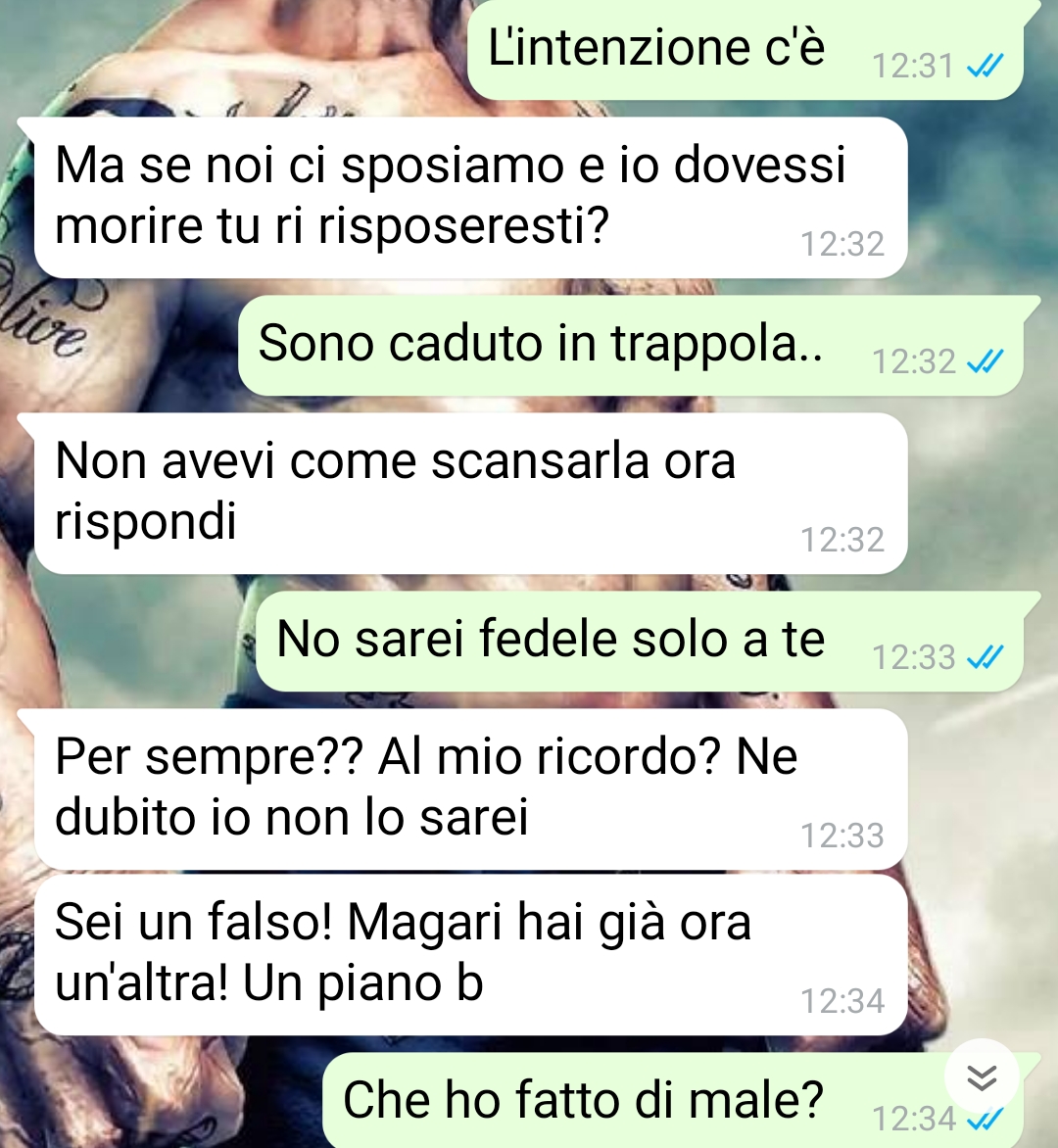Select message "Per sempre?? Al mio ricordo?"
Image resolution: width=1058 pixels, height=1148 pixels.
(x=470, y=789)
